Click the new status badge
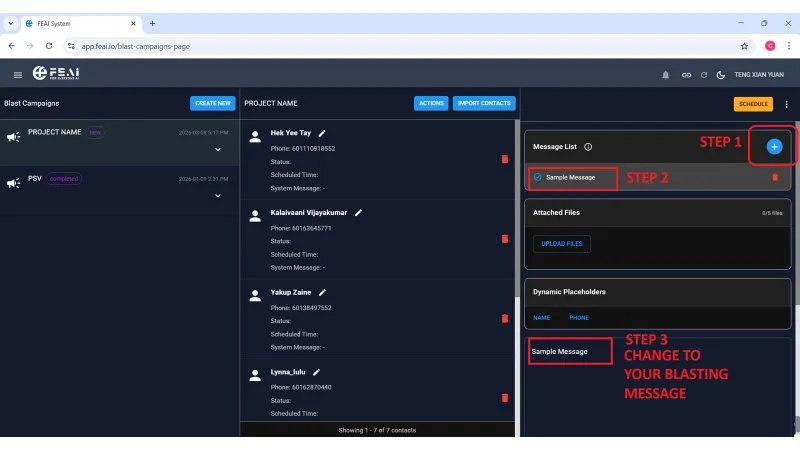This screenshot has width=800, height=450. (95, 132)
